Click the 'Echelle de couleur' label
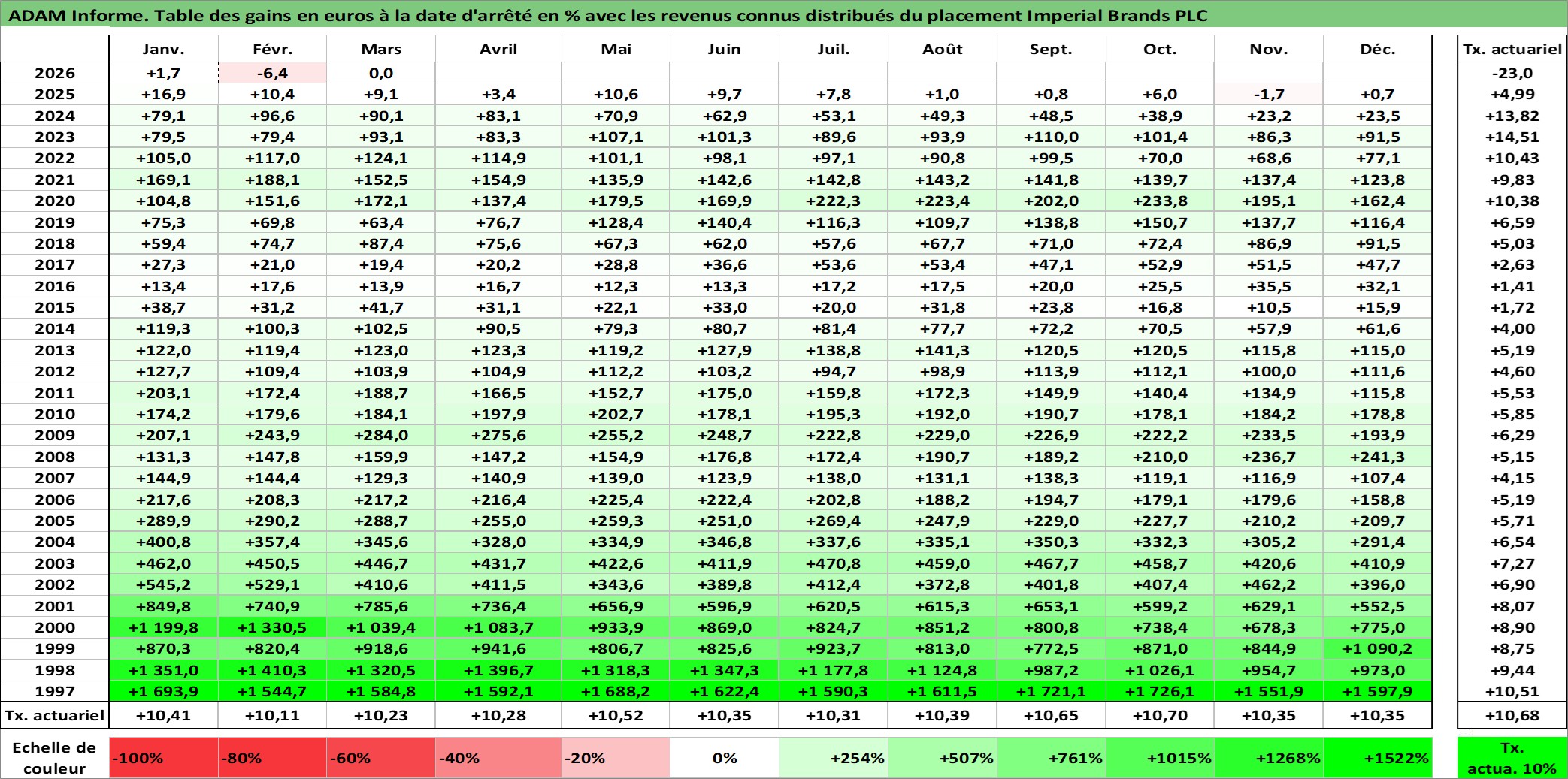Screen dimensions: 1568x779 click(x=54, y=758)
